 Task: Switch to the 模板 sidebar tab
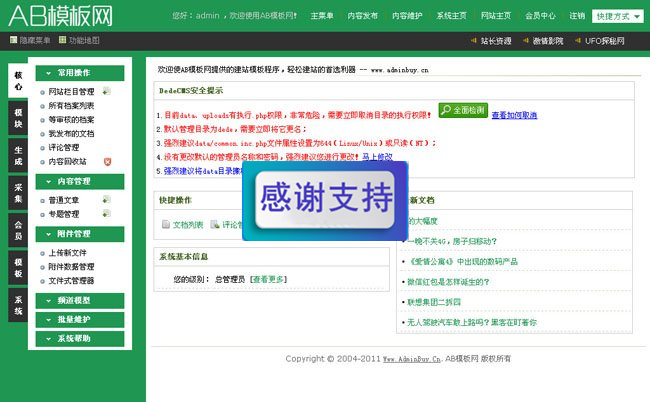click(x=18, y=268)
